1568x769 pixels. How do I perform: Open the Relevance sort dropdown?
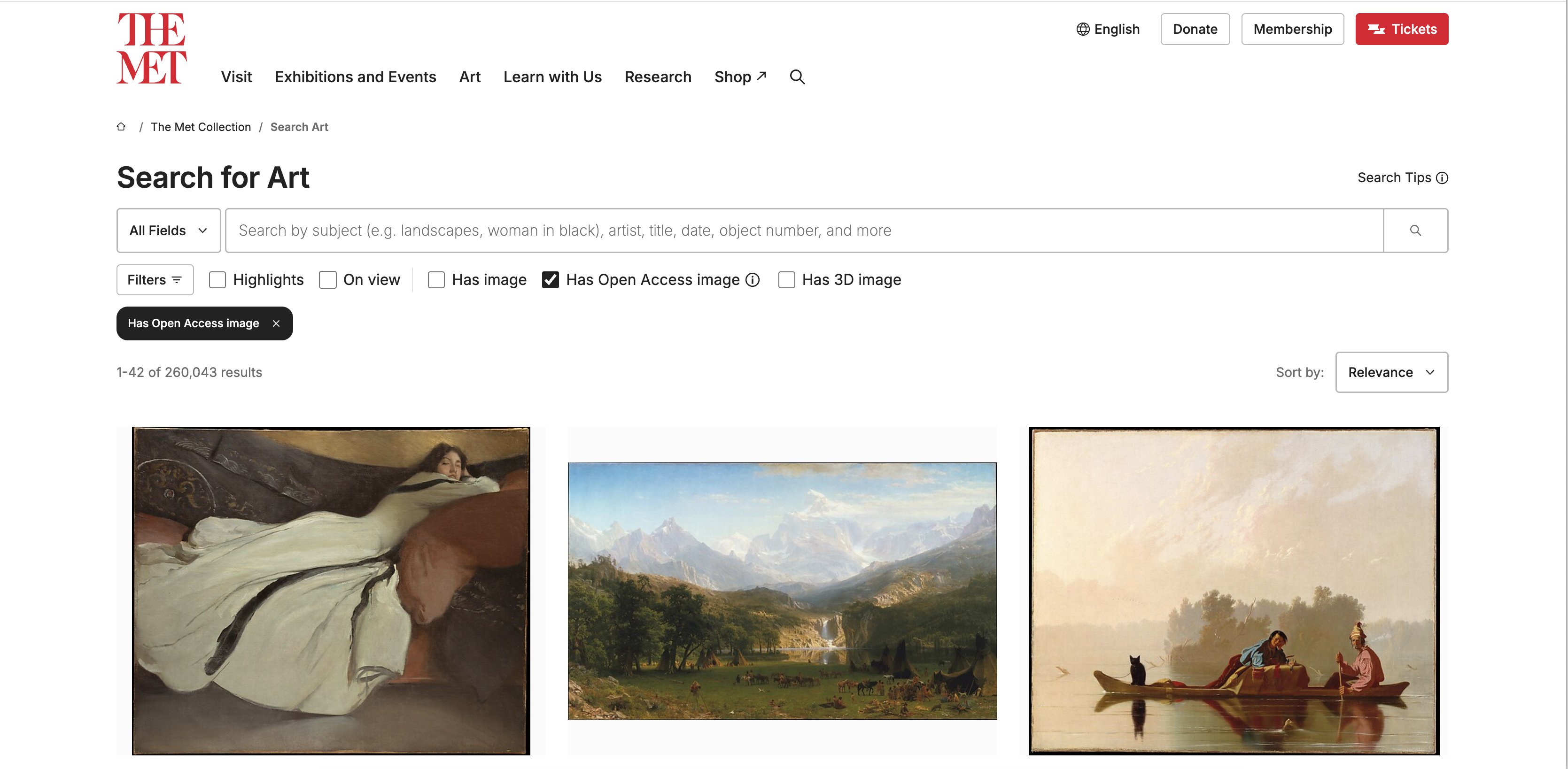pyautogui.click(x=1391, y=372)
